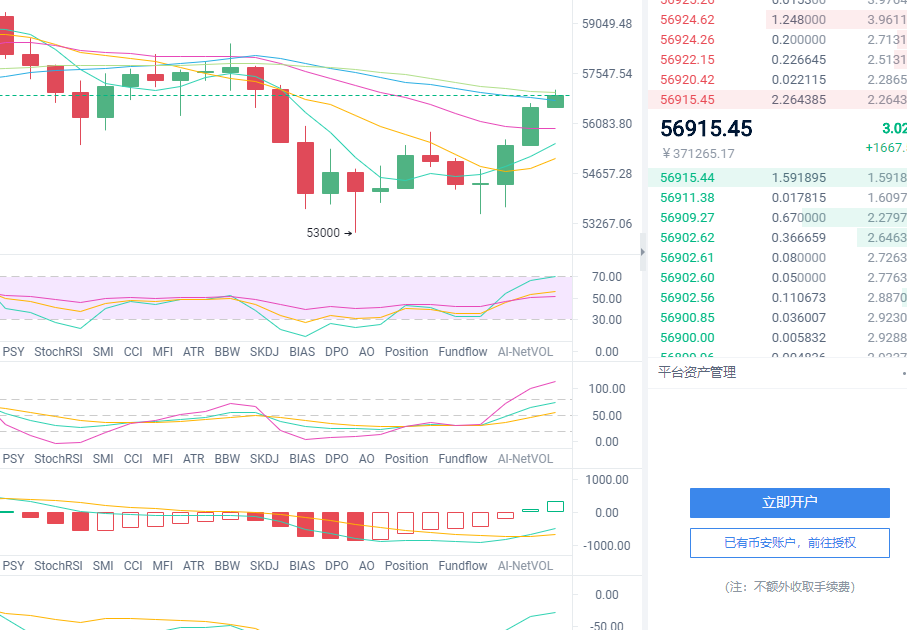Select the 56900.00 bid order row
This screenshot has width=907, height=630.
777,337
